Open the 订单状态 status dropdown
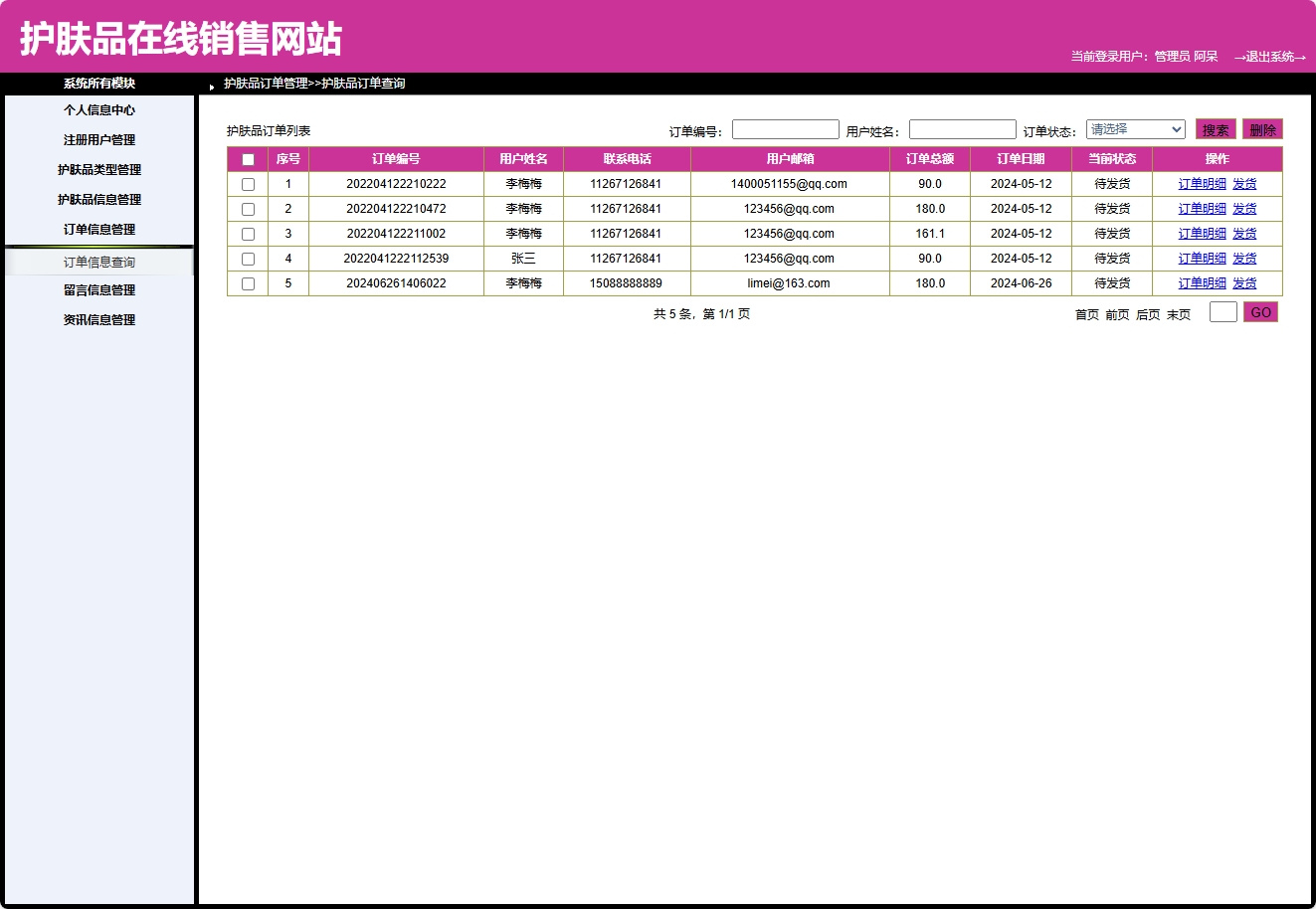 (1135, 128)
